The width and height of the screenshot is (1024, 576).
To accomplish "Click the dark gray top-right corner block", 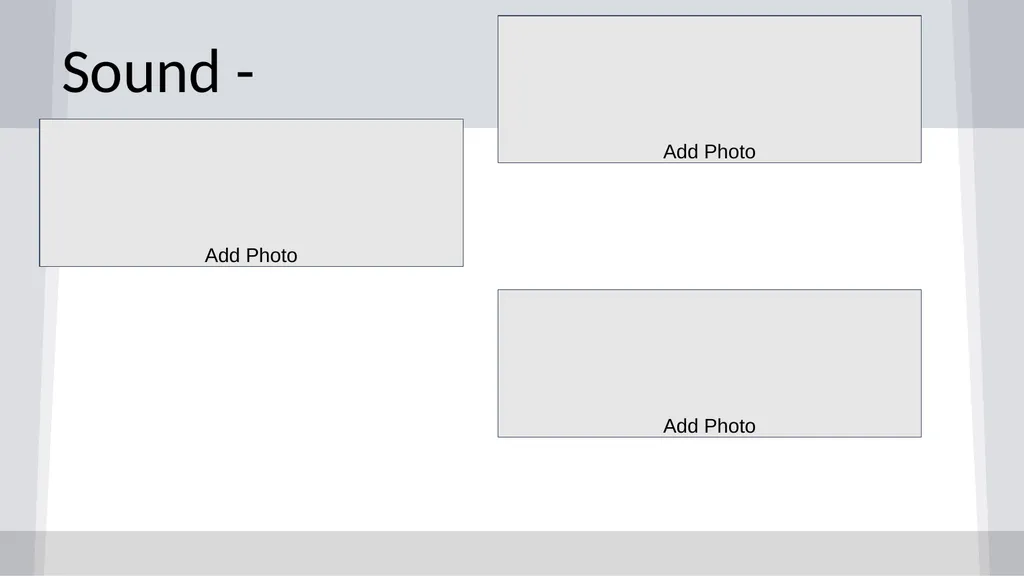I will click(996, 63).
